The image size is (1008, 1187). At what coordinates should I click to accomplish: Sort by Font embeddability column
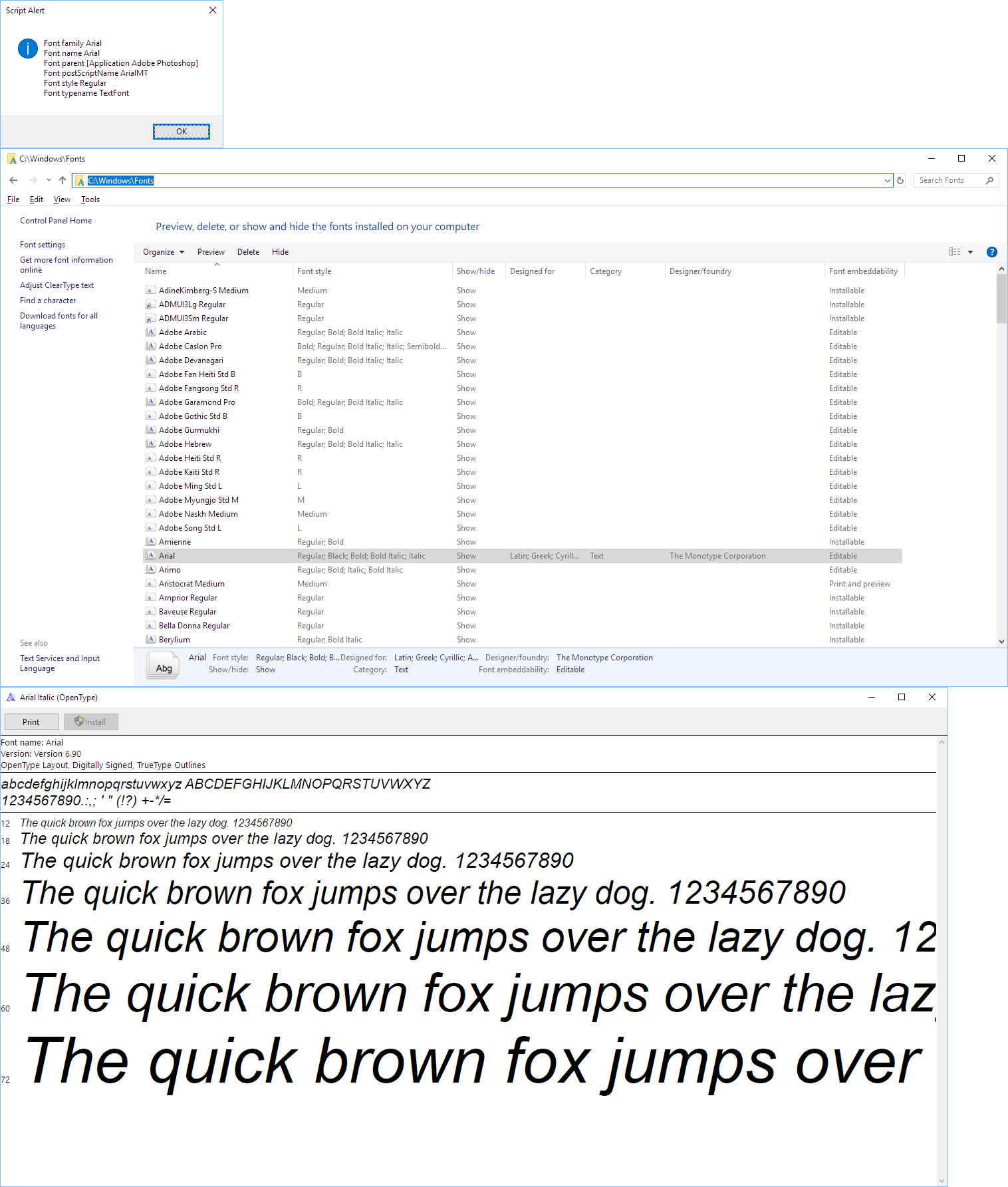(x=863, y=271)
